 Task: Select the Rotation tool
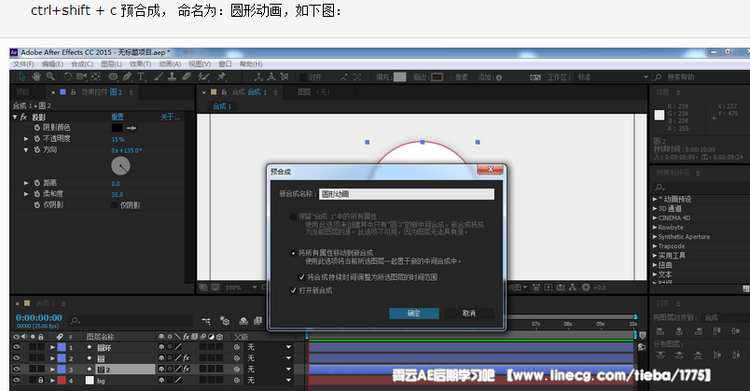pos(67,77)
